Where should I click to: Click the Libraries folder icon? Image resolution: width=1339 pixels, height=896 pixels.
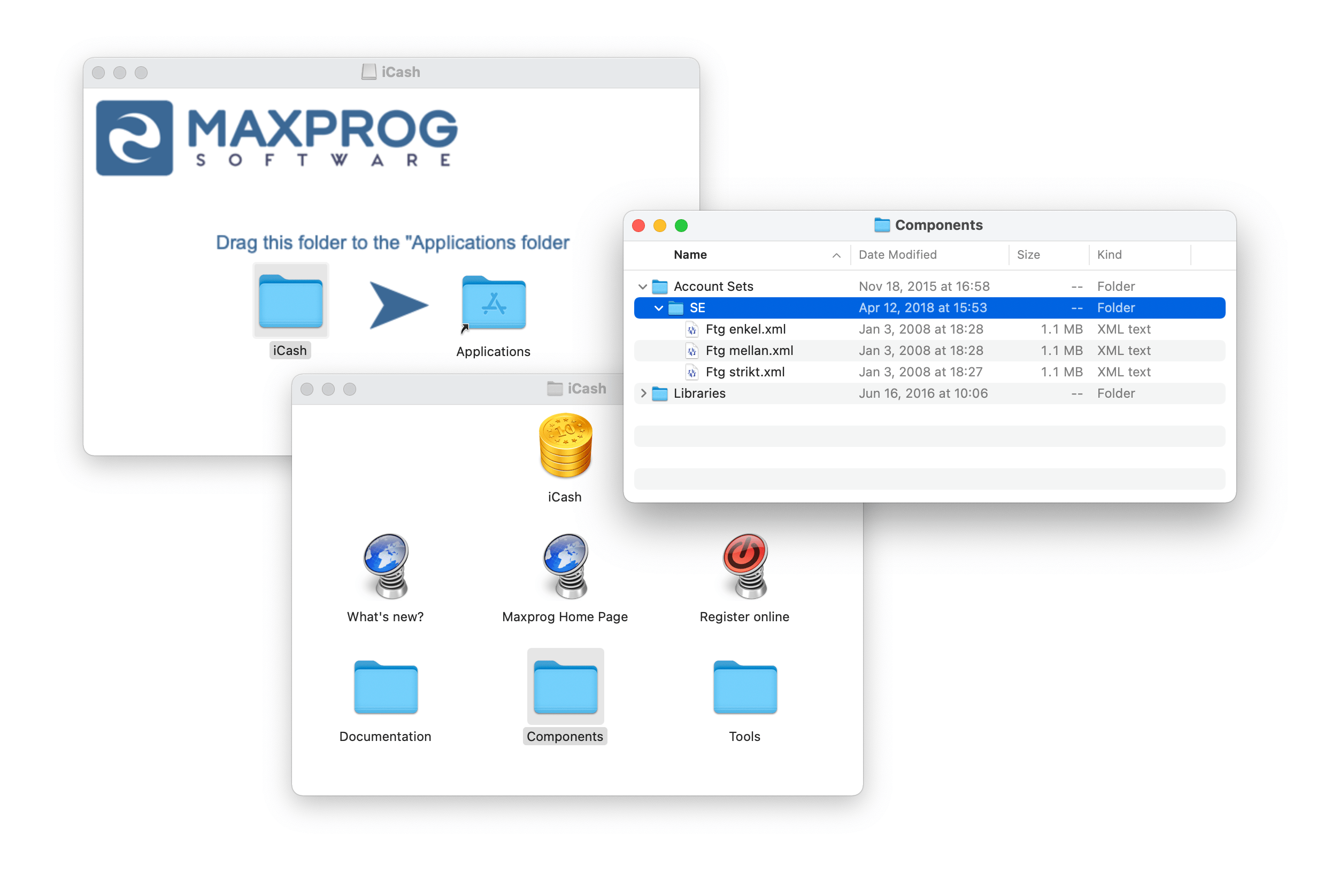[659, 393]
